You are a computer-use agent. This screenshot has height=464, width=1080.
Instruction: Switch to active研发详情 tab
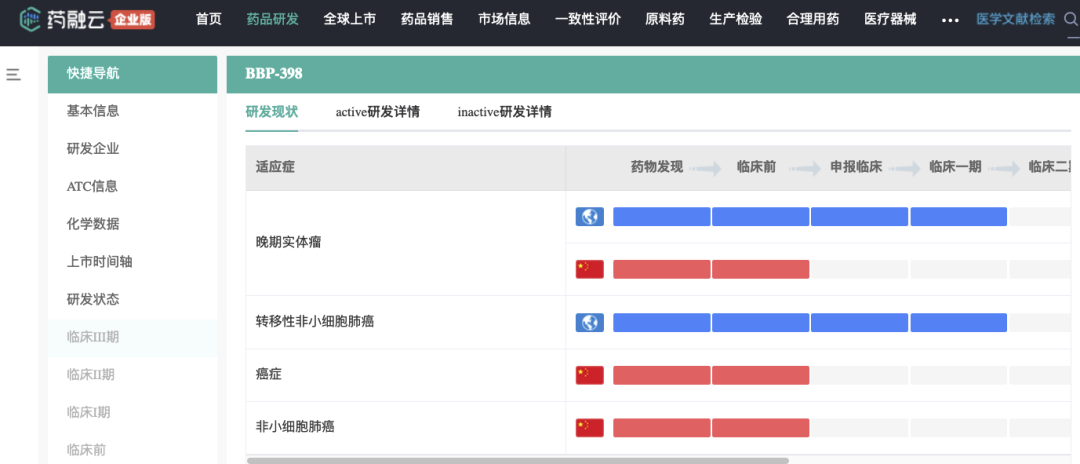pyautogui.click(x=377, y=112)
